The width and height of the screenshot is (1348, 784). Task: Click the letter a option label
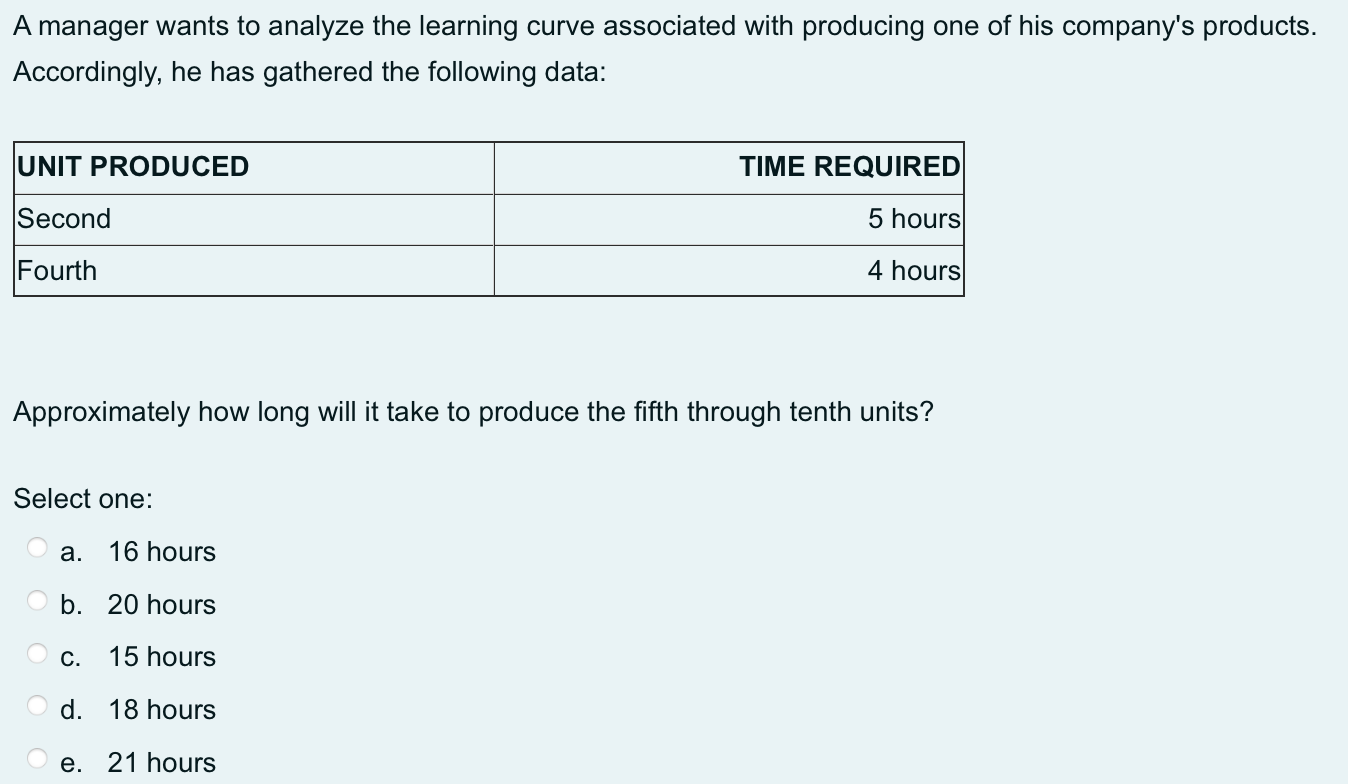point(69,551)
